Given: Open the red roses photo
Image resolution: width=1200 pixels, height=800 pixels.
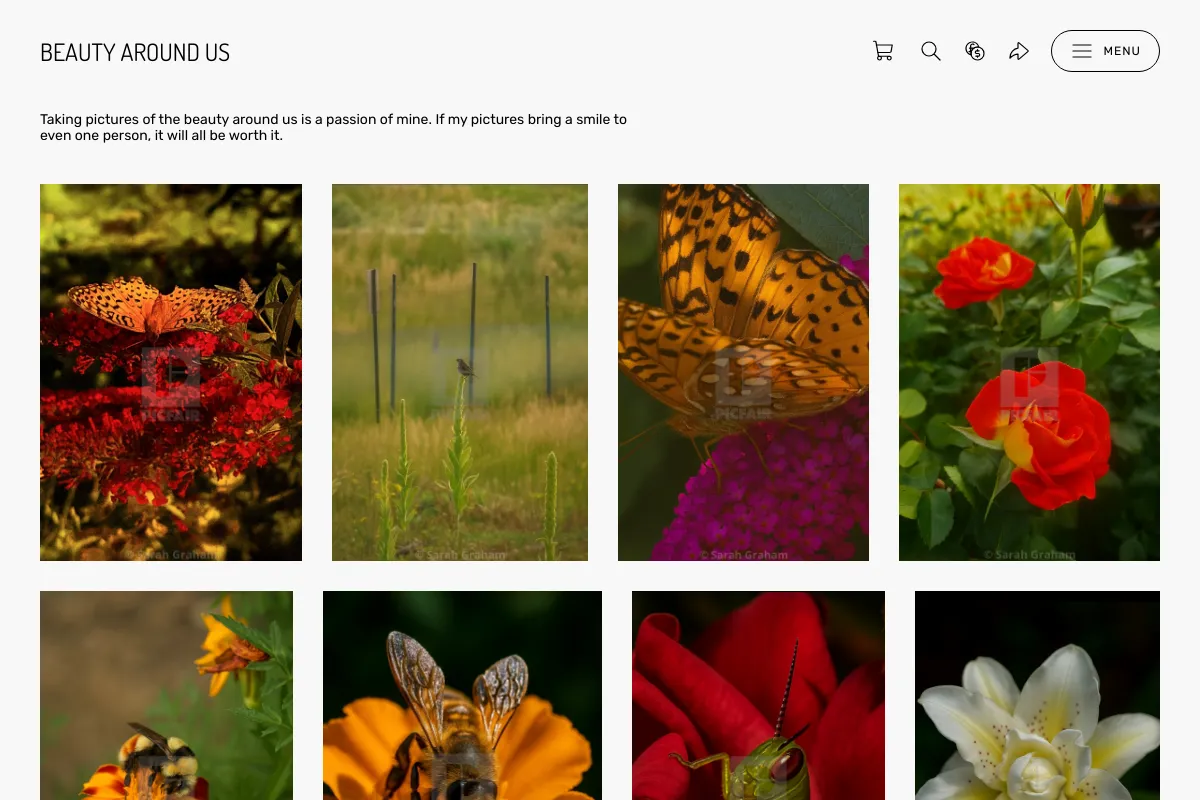Looking at the screenshot, I should pos(1029,372).
